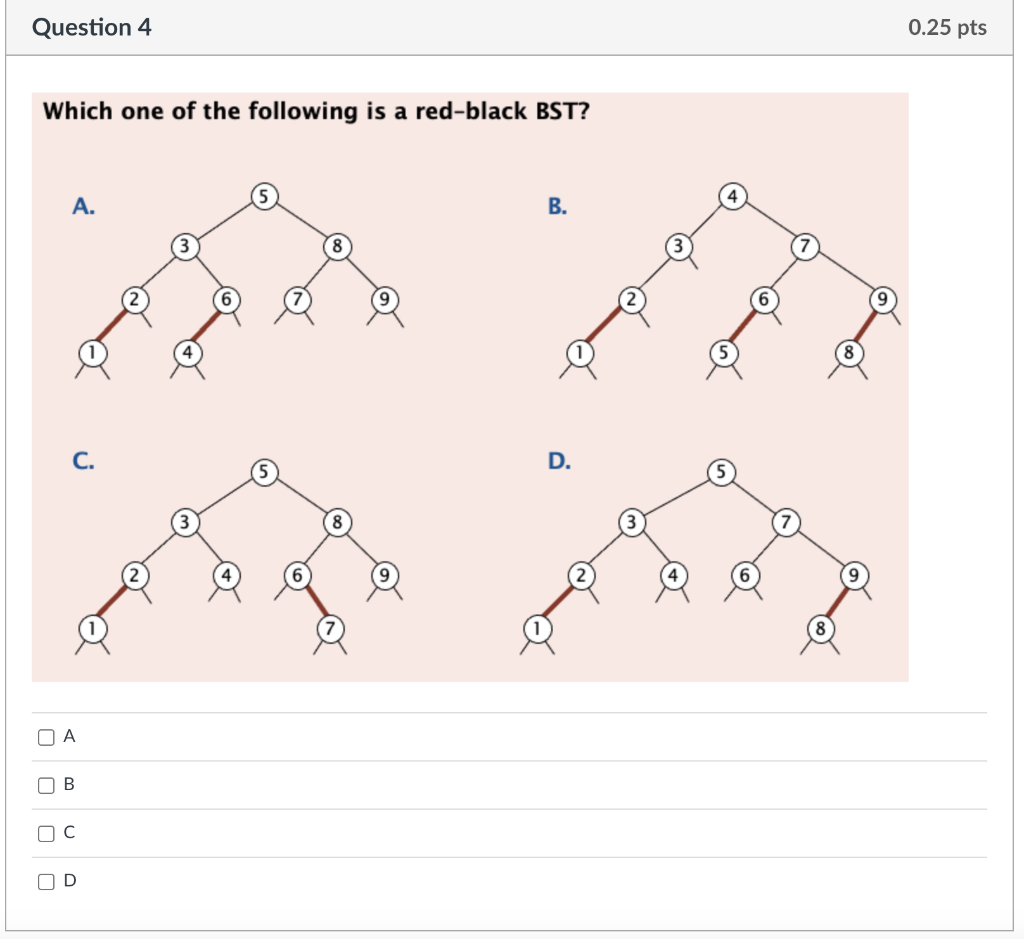The height and width of the screenshot is (939, 1024).
Task: Click node 9 in tree B
Action: coord(880,298)
